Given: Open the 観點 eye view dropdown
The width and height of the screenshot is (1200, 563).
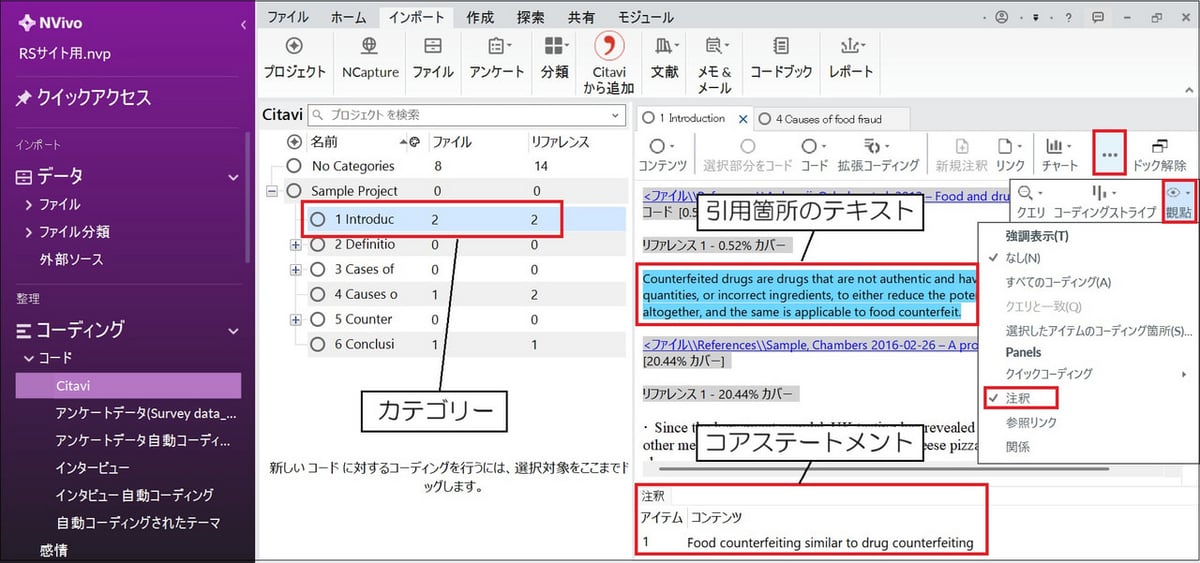Looking at the screenshot, I should click(x=1180, y=200).
